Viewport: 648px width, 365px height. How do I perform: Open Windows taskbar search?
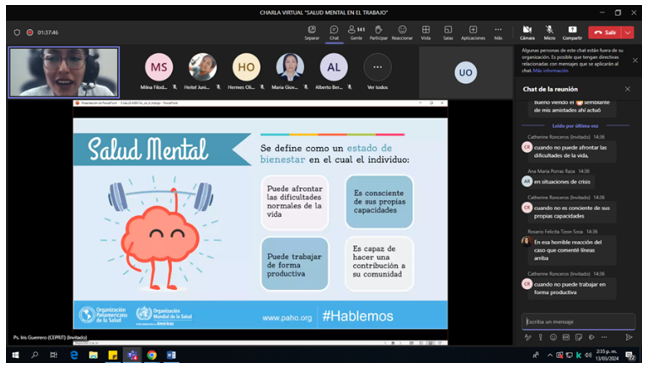[35, 355]
